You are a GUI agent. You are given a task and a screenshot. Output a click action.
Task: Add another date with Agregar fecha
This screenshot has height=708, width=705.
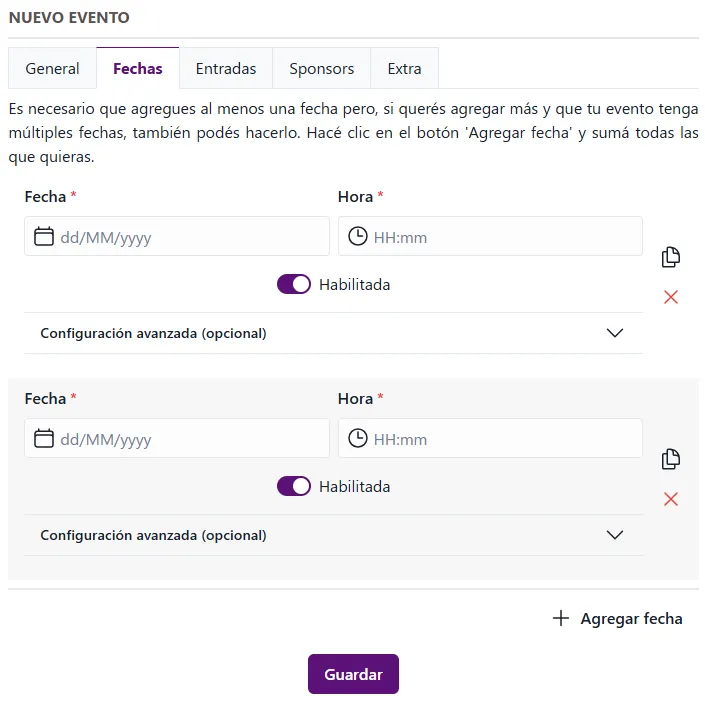pos(617,618)
